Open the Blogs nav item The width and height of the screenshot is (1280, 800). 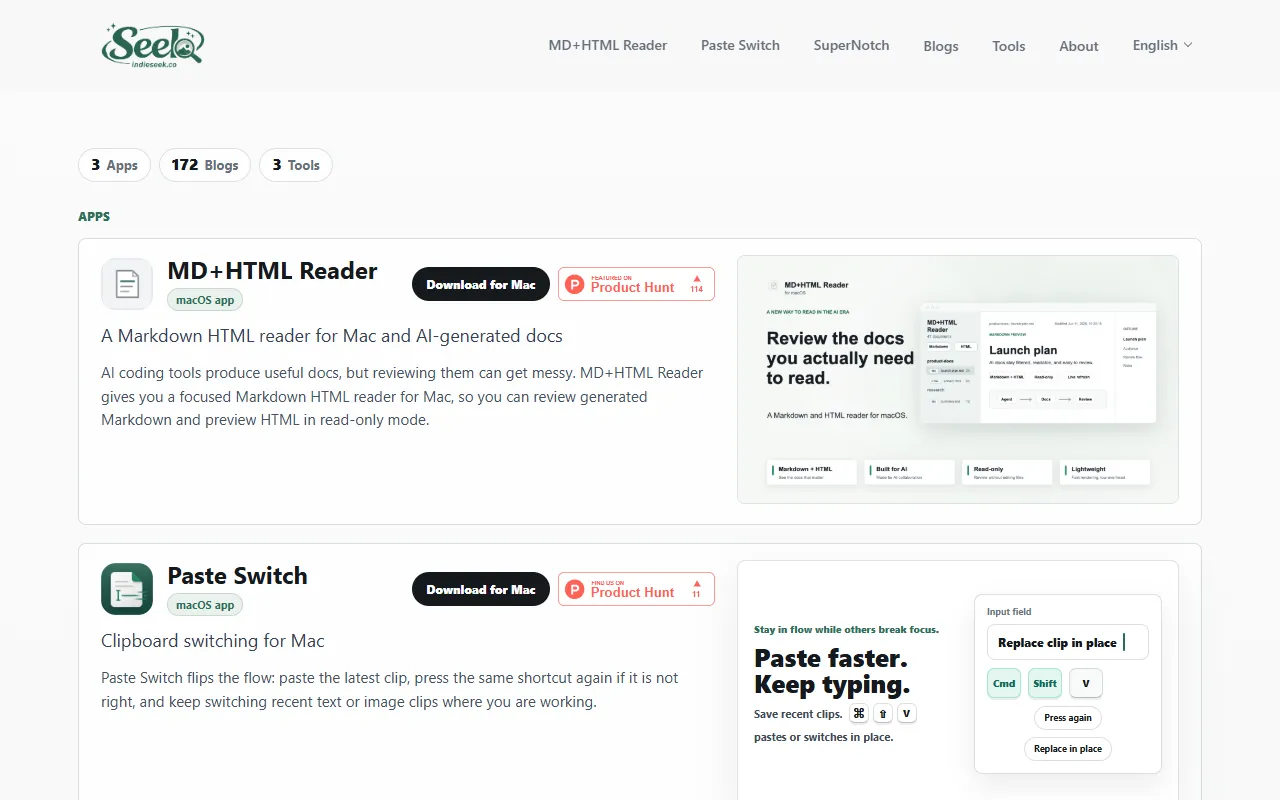(941, 46)
